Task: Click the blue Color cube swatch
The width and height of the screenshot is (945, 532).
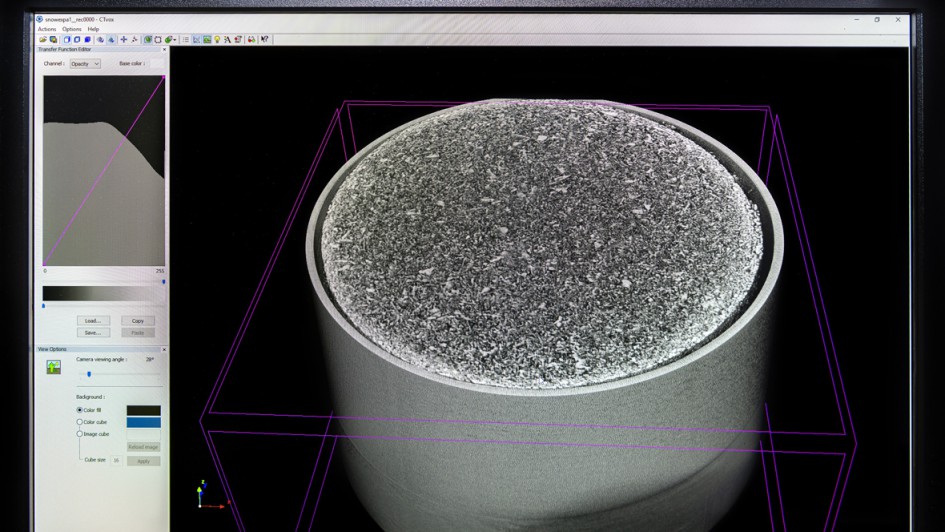Action: point(143,422)
